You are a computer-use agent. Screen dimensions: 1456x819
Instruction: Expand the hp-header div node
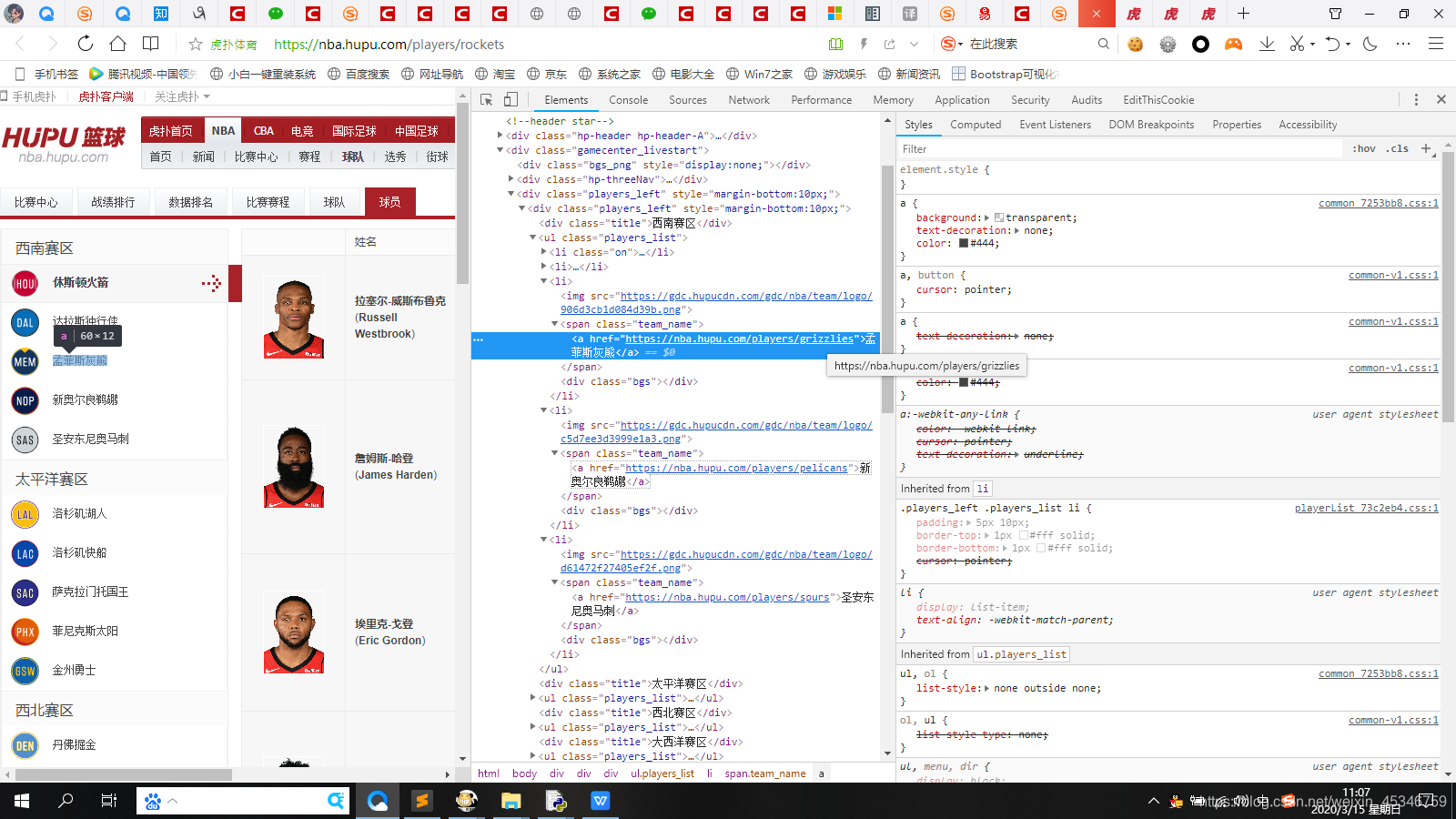tap(500, 136)
